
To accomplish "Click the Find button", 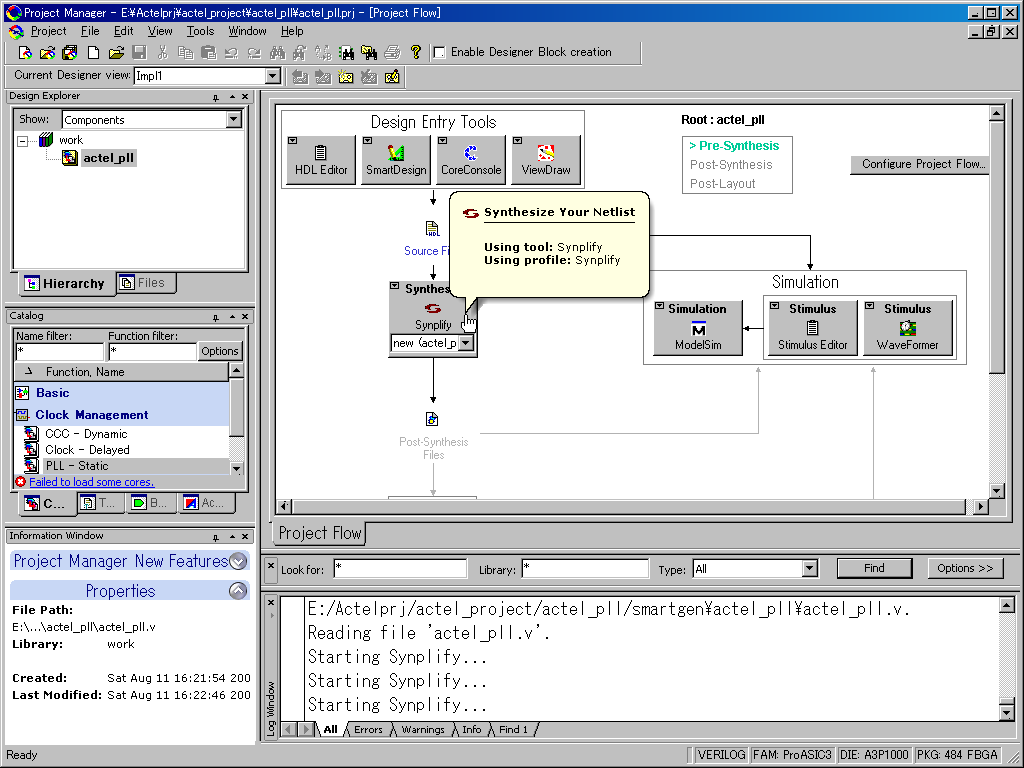I will click(874, 568).
